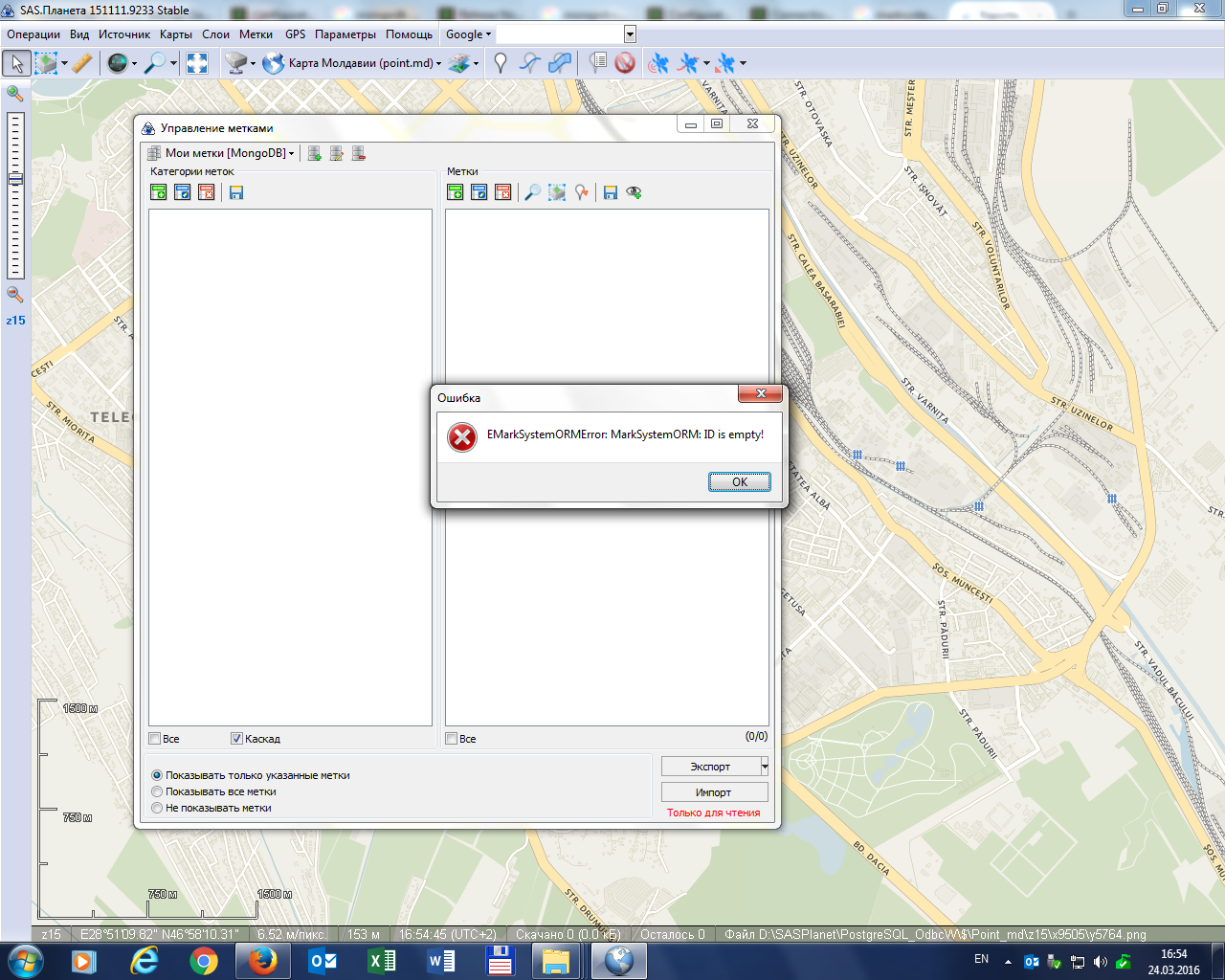Select Показывать все метки radio option

point(158,791)
